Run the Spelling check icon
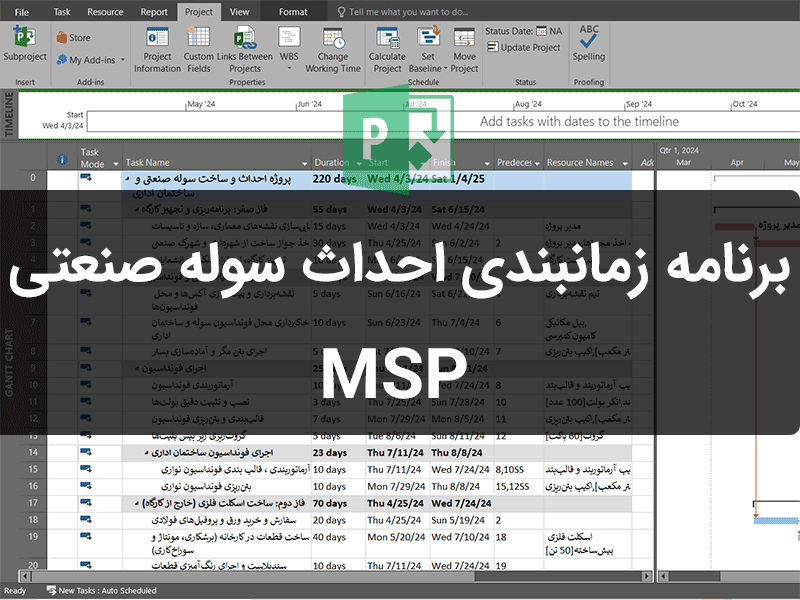Screen dimensions: 800x600 tap(589, 44)
